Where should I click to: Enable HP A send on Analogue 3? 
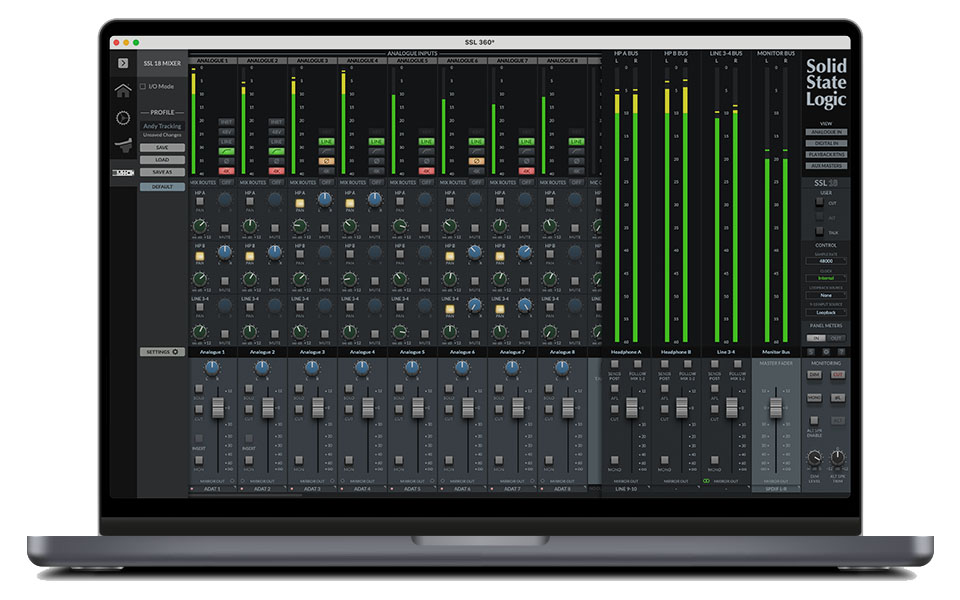point(299,203)
